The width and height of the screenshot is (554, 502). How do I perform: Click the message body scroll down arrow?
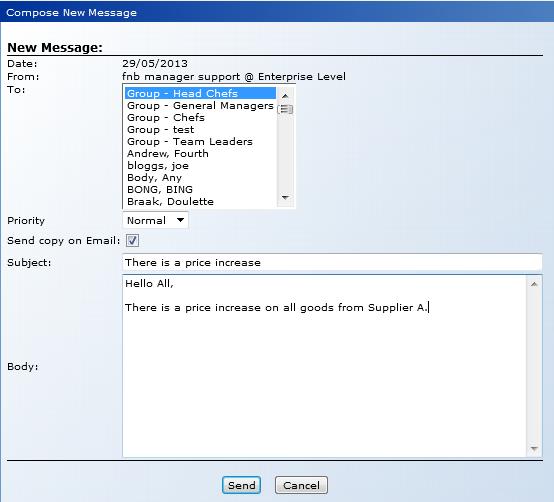point(534,449)
